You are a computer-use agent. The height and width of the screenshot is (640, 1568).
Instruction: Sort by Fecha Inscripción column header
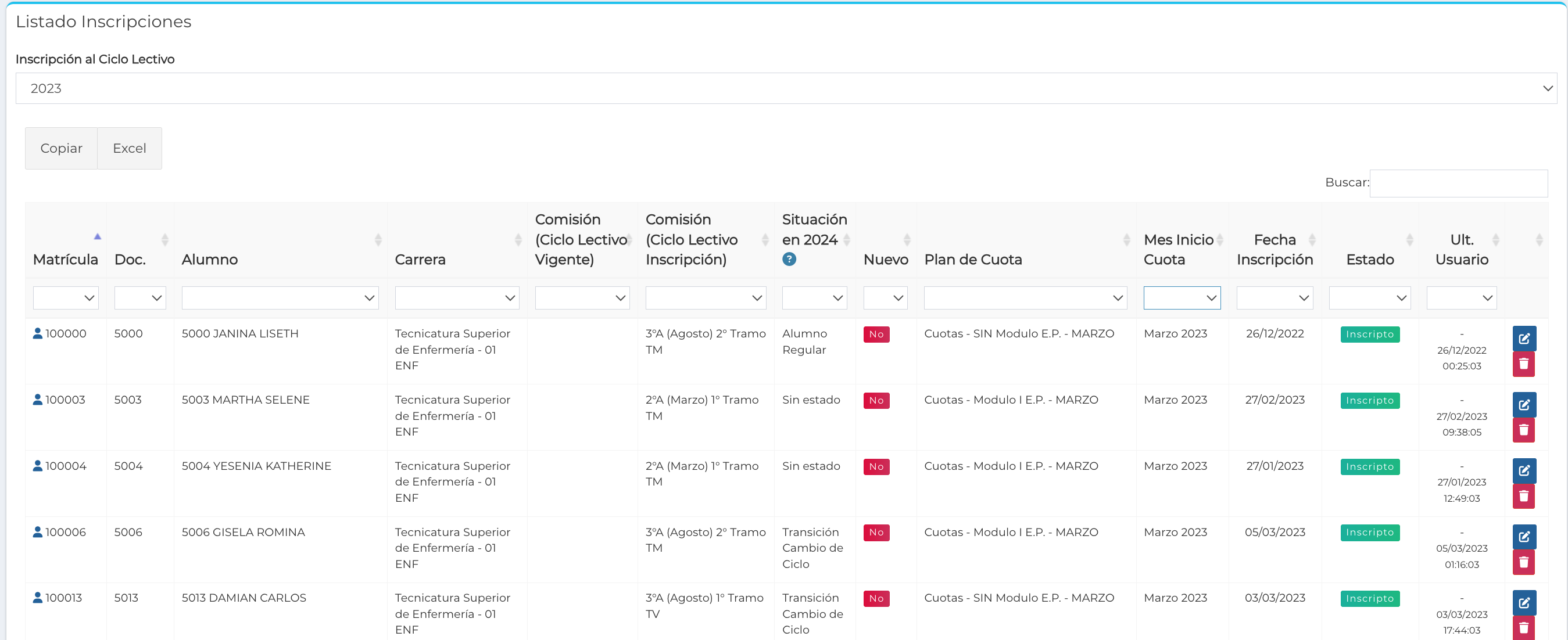point(1274,249)
